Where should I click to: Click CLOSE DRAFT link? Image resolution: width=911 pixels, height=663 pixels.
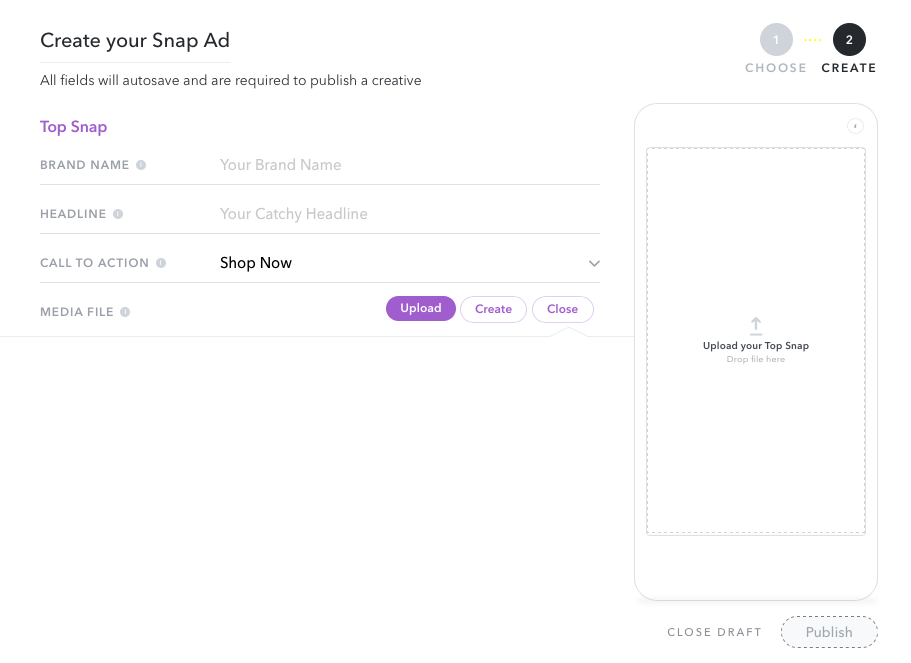click(x=714, y=632)
